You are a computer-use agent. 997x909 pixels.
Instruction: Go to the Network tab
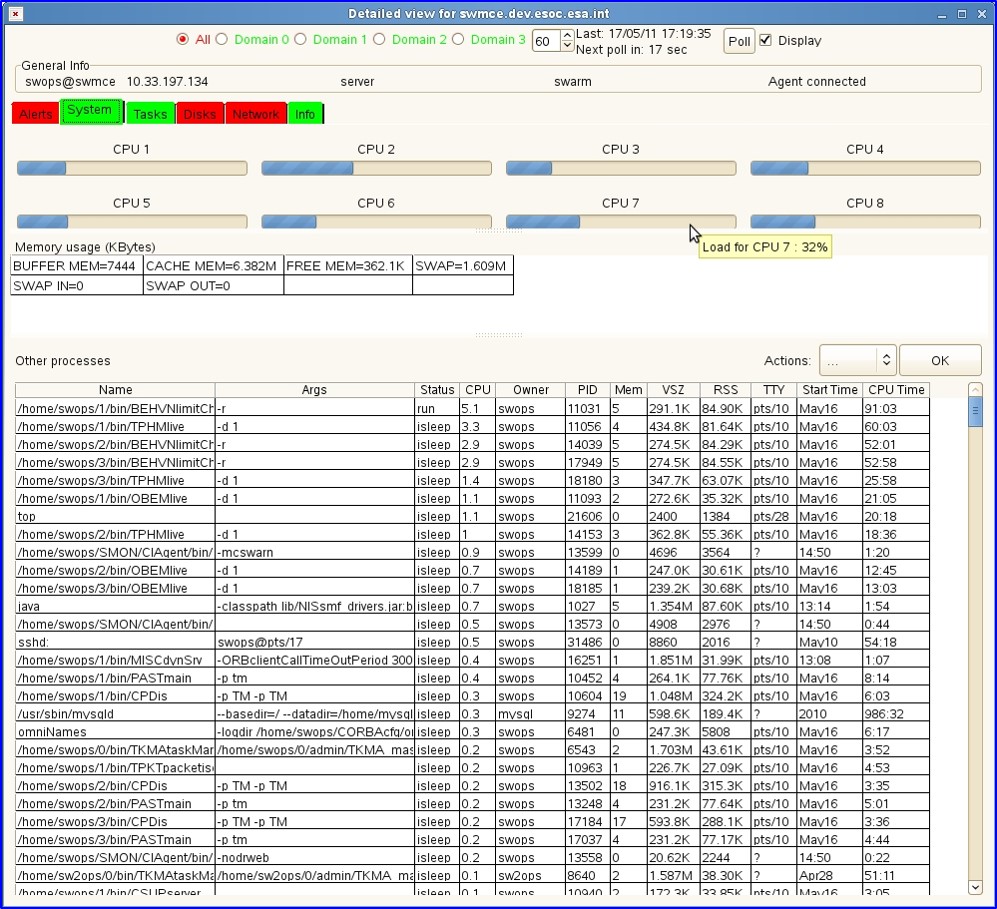coord(256,114)
